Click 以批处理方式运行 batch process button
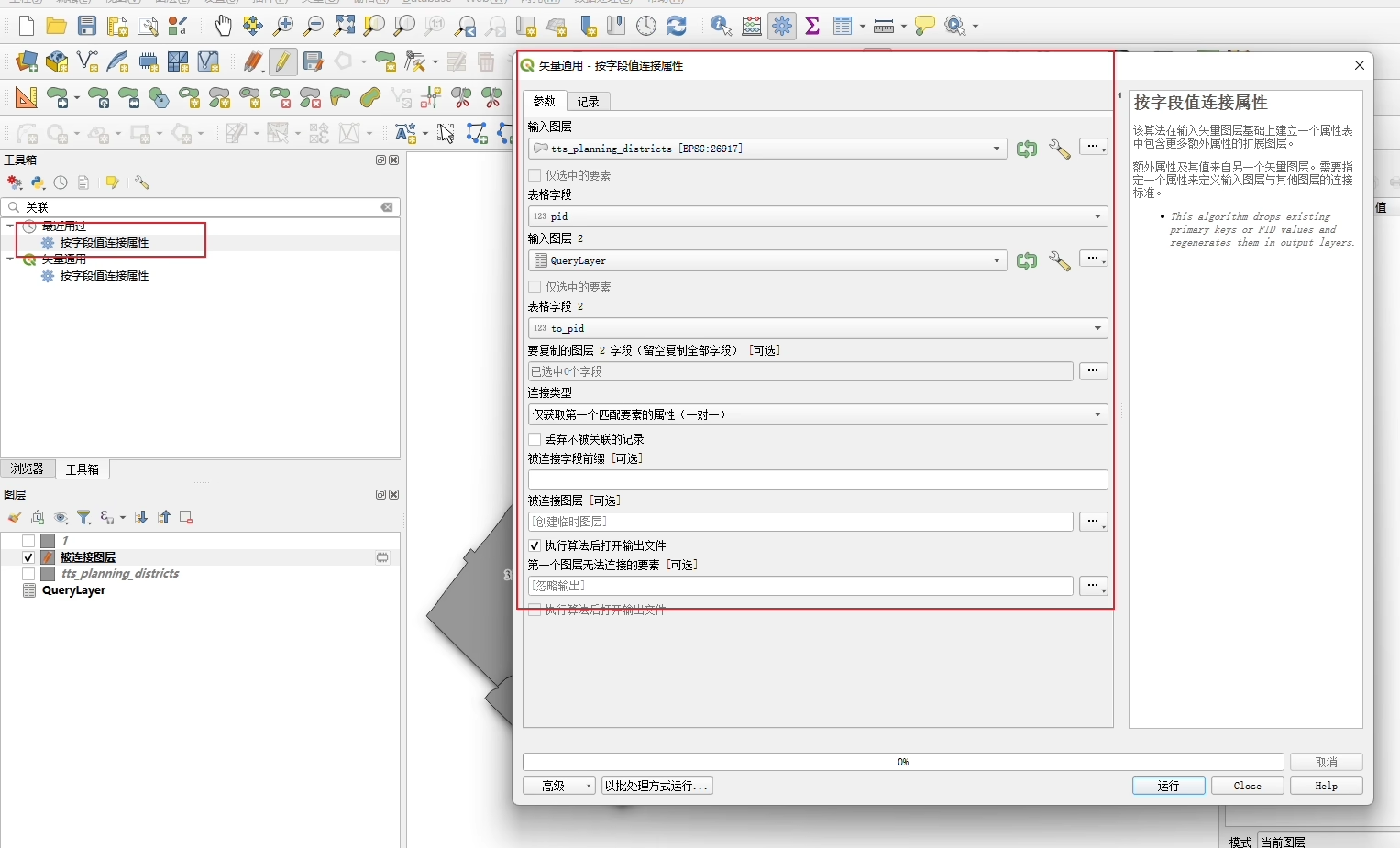Image resolution: width=1400 pixels, height=848 pixels. click(x=657, y=786)
